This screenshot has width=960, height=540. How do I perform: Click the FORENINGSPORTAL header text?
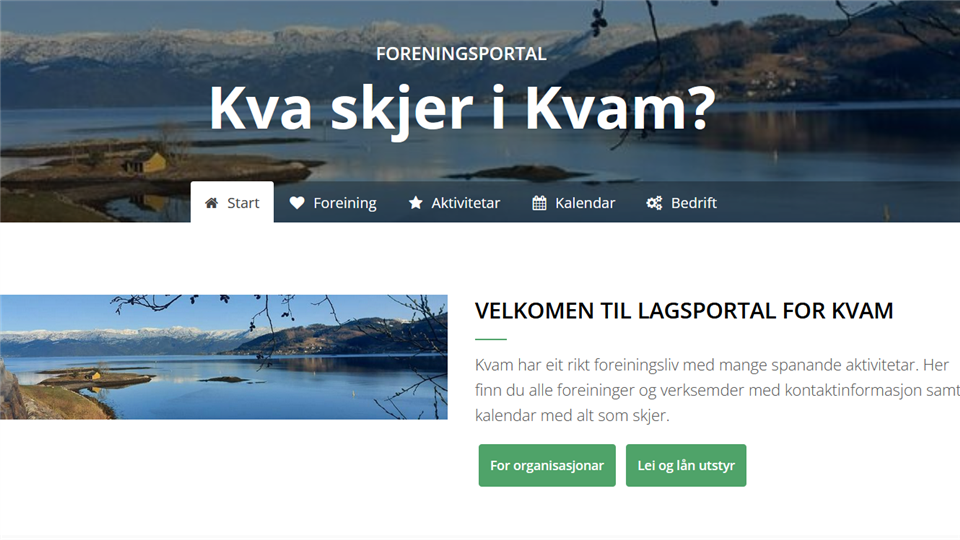point(461,54)
